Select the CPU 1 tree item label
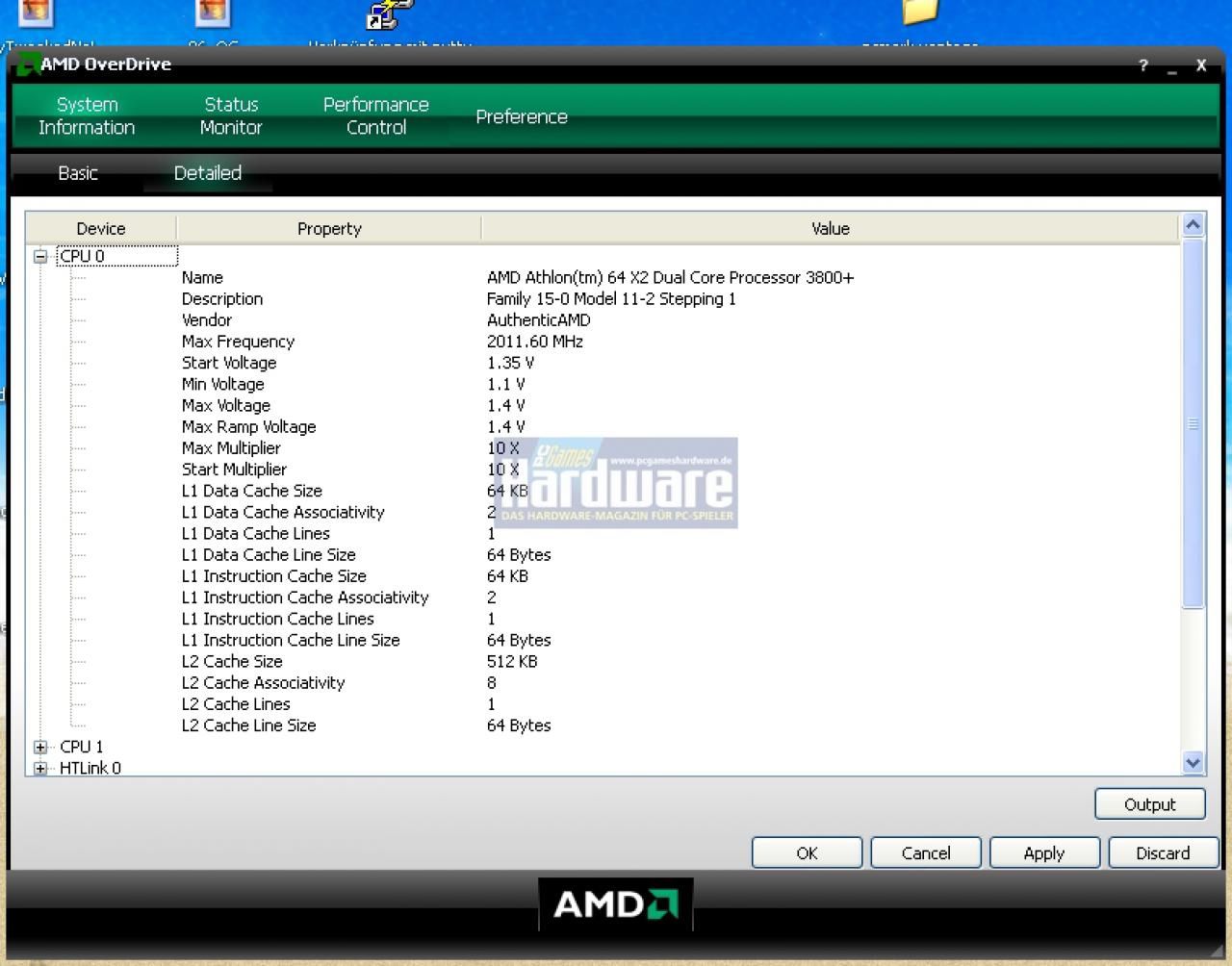The image size is (1232, 966). click(82, 747)
